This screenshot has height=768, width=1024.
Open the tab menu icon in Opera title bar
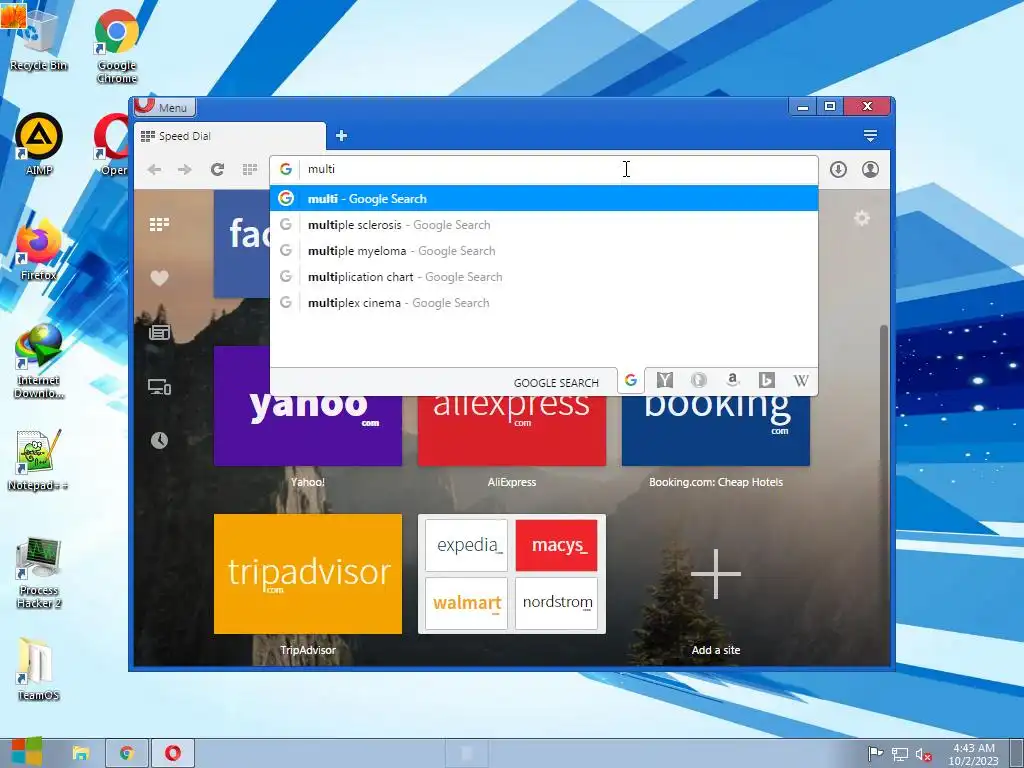[870, 136]
